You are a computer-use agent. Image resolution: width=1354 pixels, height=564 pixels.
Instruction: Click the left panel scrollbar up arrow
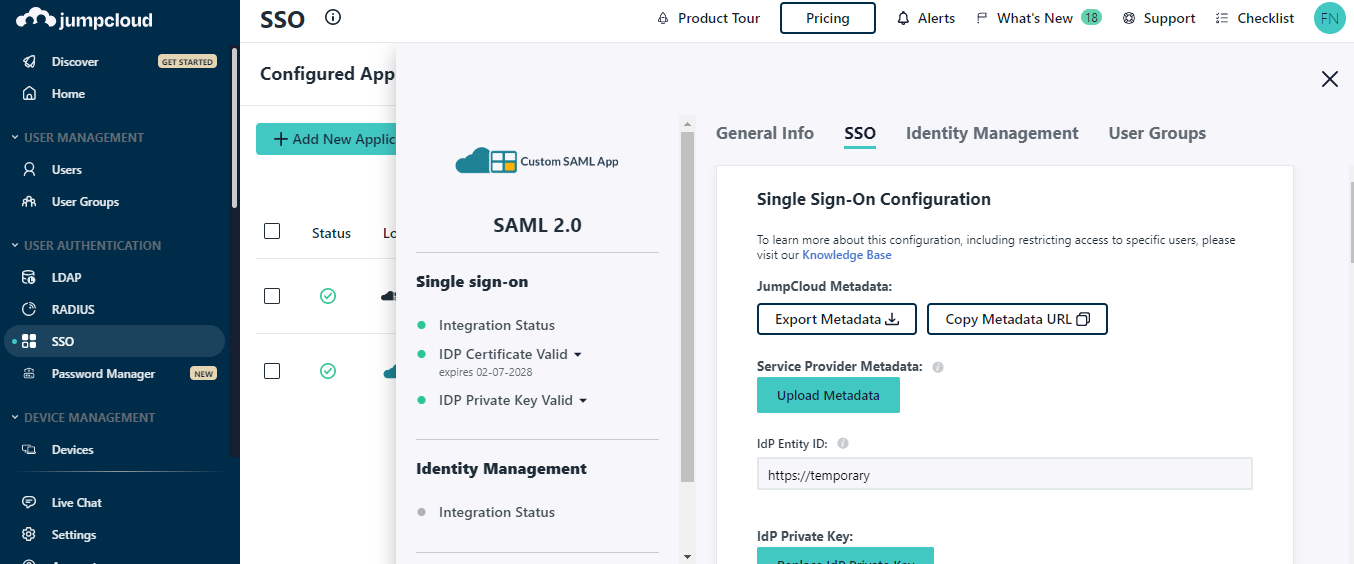[x=687, y=124]
